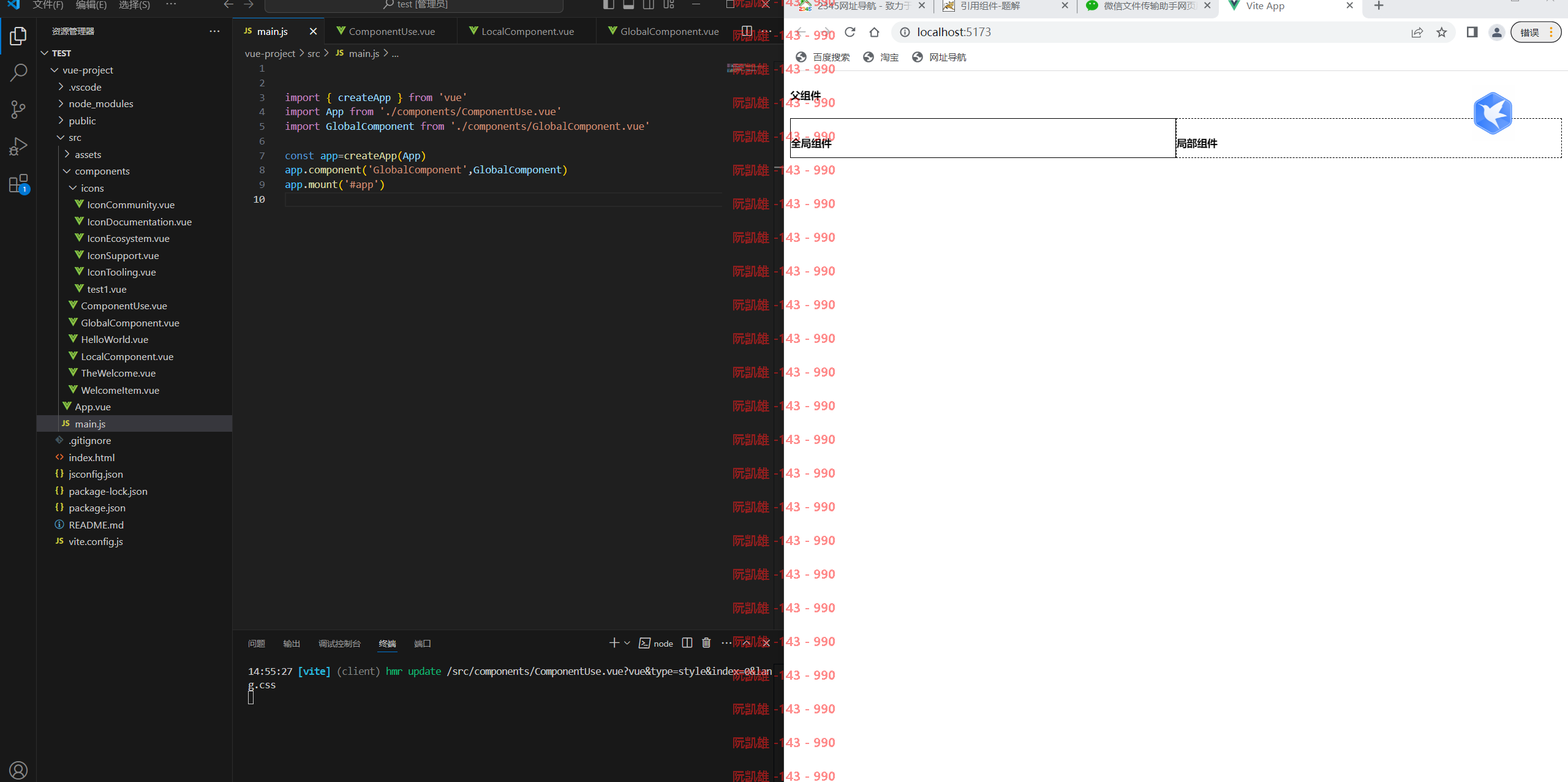Open the 选择(S) menu

[x=134, y=5]
